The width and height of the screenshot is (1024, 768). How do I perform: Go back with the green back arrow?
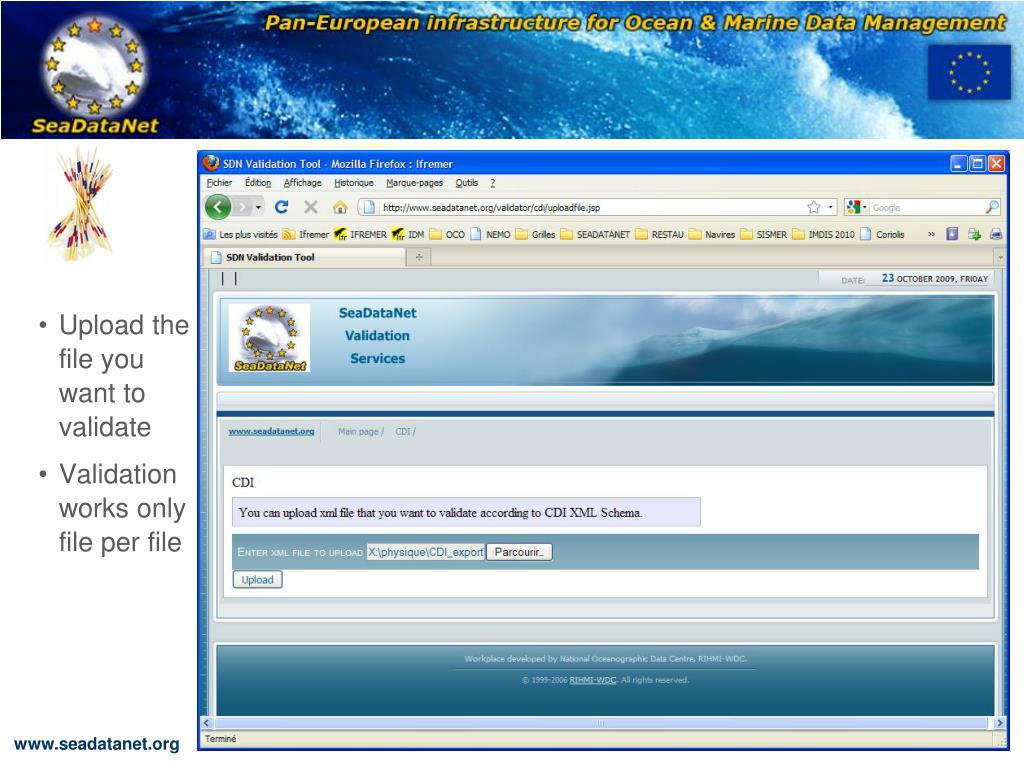(x=218, y=208)
